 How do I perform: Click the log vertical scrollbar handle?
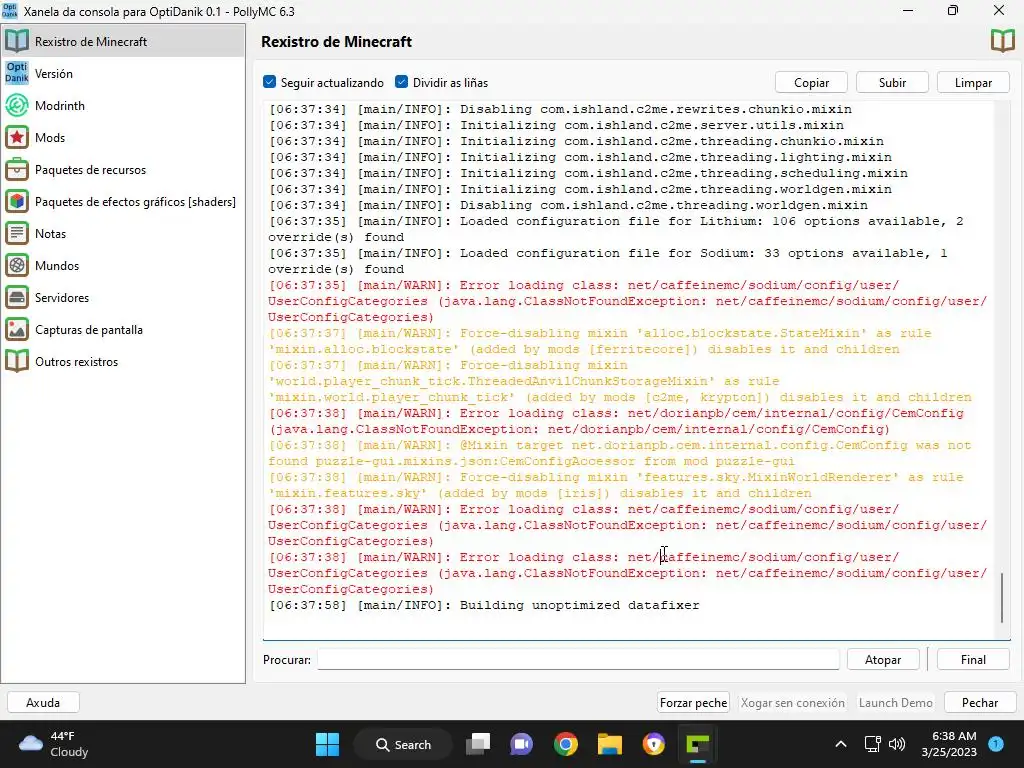tap(1002, 598)
